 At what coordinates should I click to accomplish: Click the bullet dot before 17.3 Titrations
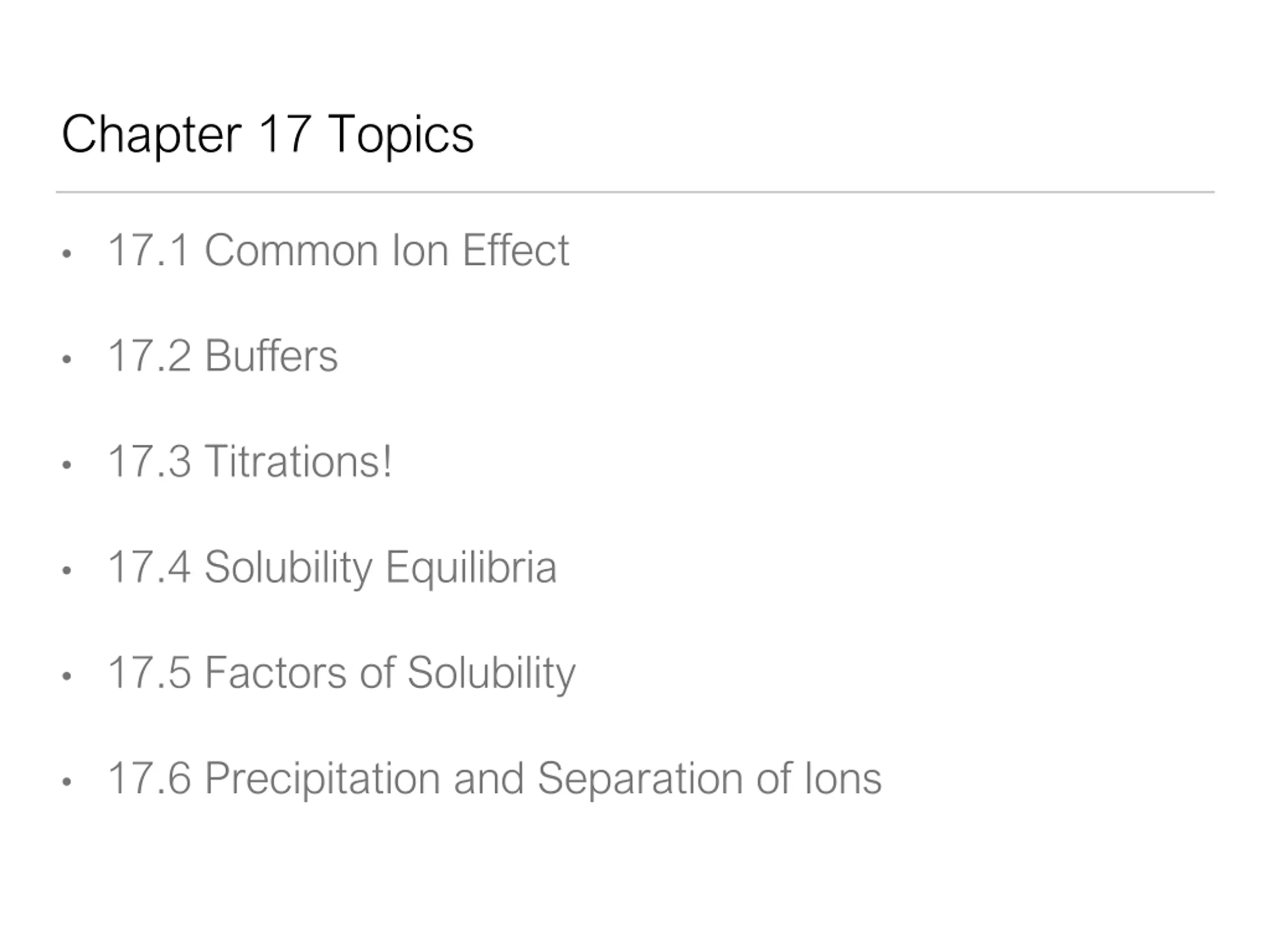coord(66,465)
